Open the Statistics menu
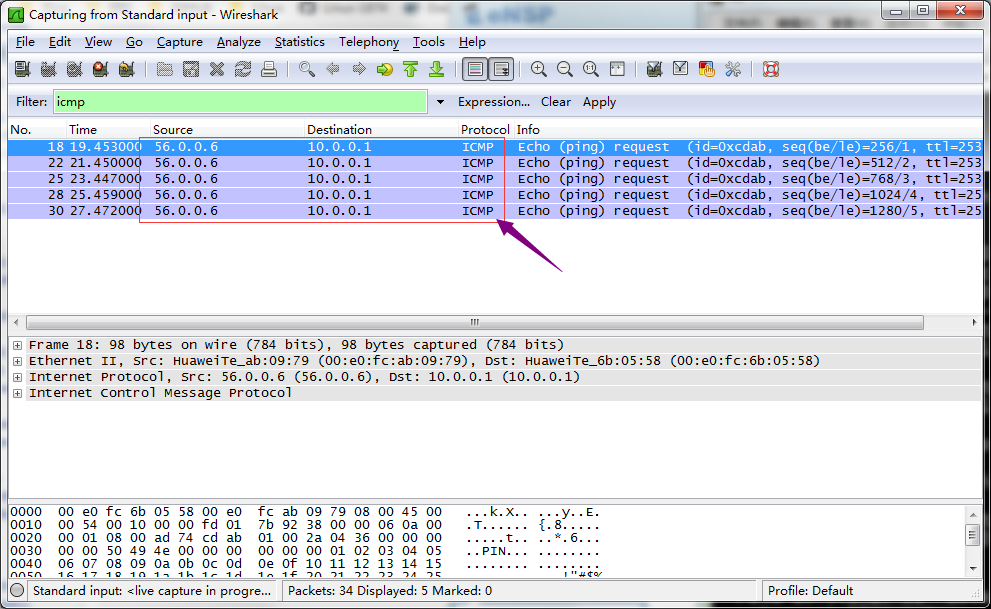The width and height of the screenshot is (991, 609). [300, 42]
